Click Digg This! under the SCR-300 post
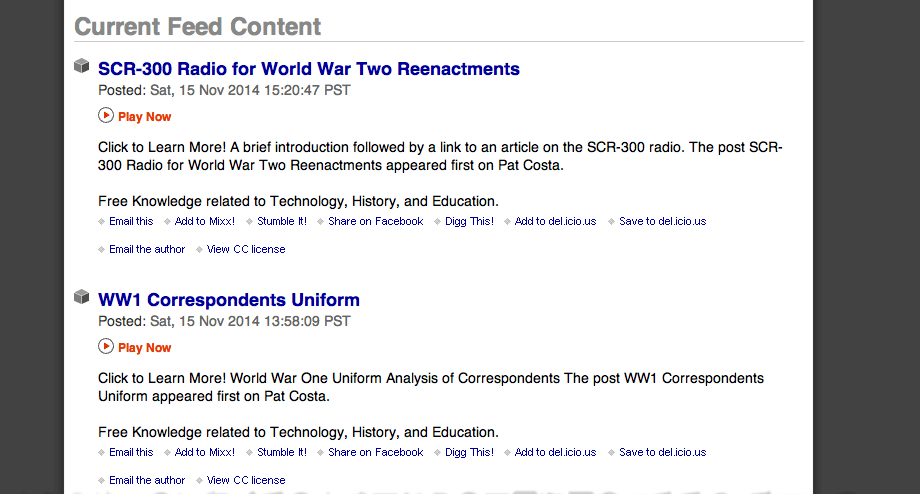Viewport: 920px width, 494px height. tap(469, 221)
